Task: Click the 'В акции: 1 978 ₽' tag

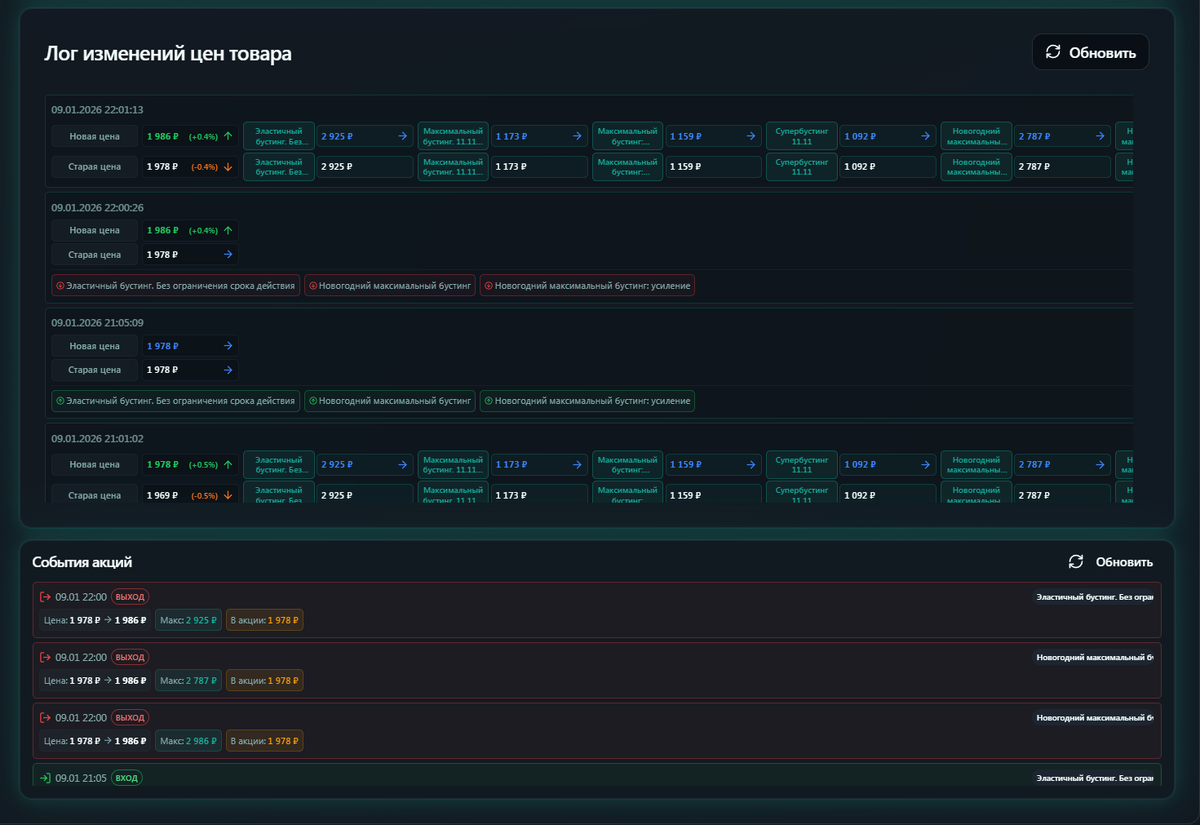Action: tap(264, 619)
